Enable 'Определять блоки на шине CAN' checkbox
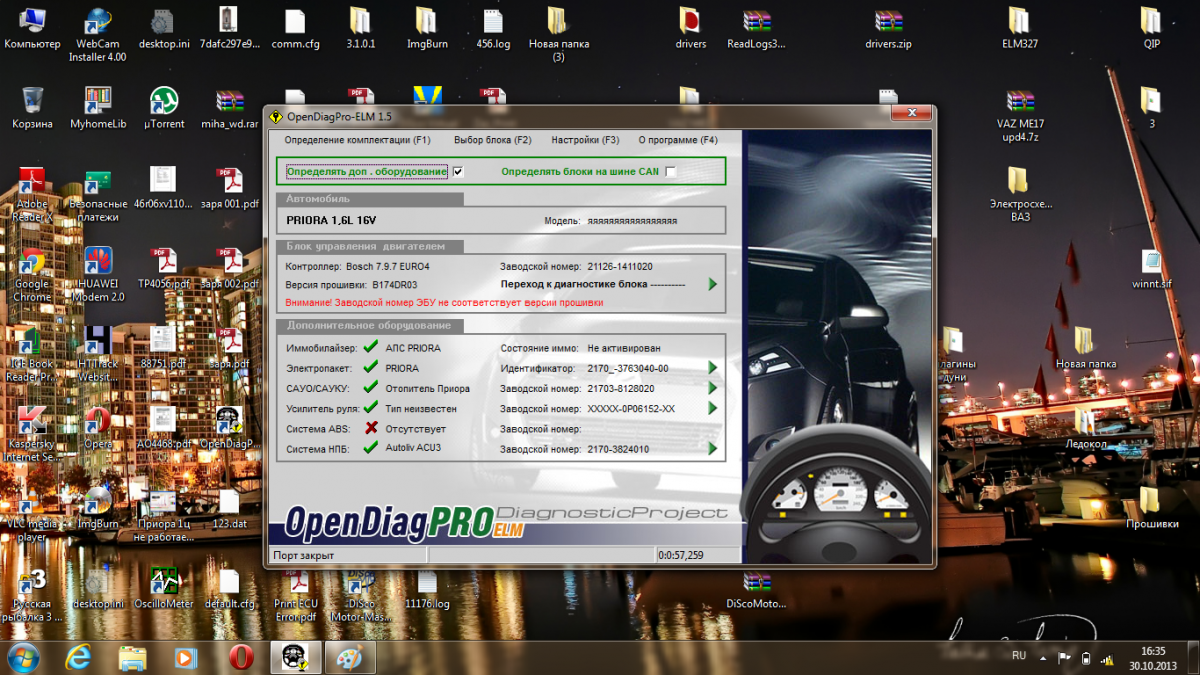Image resolution: width=1200 pixels, height=675 pixels. point(671,172)
